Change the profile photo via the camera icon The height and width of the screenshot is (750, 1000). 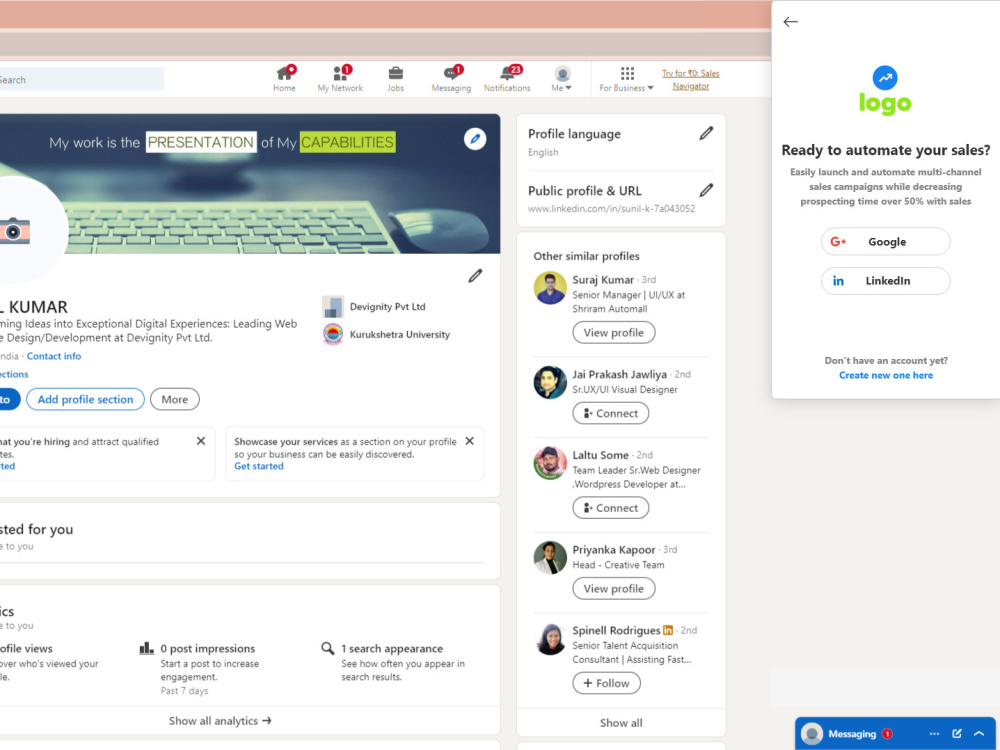14,230
